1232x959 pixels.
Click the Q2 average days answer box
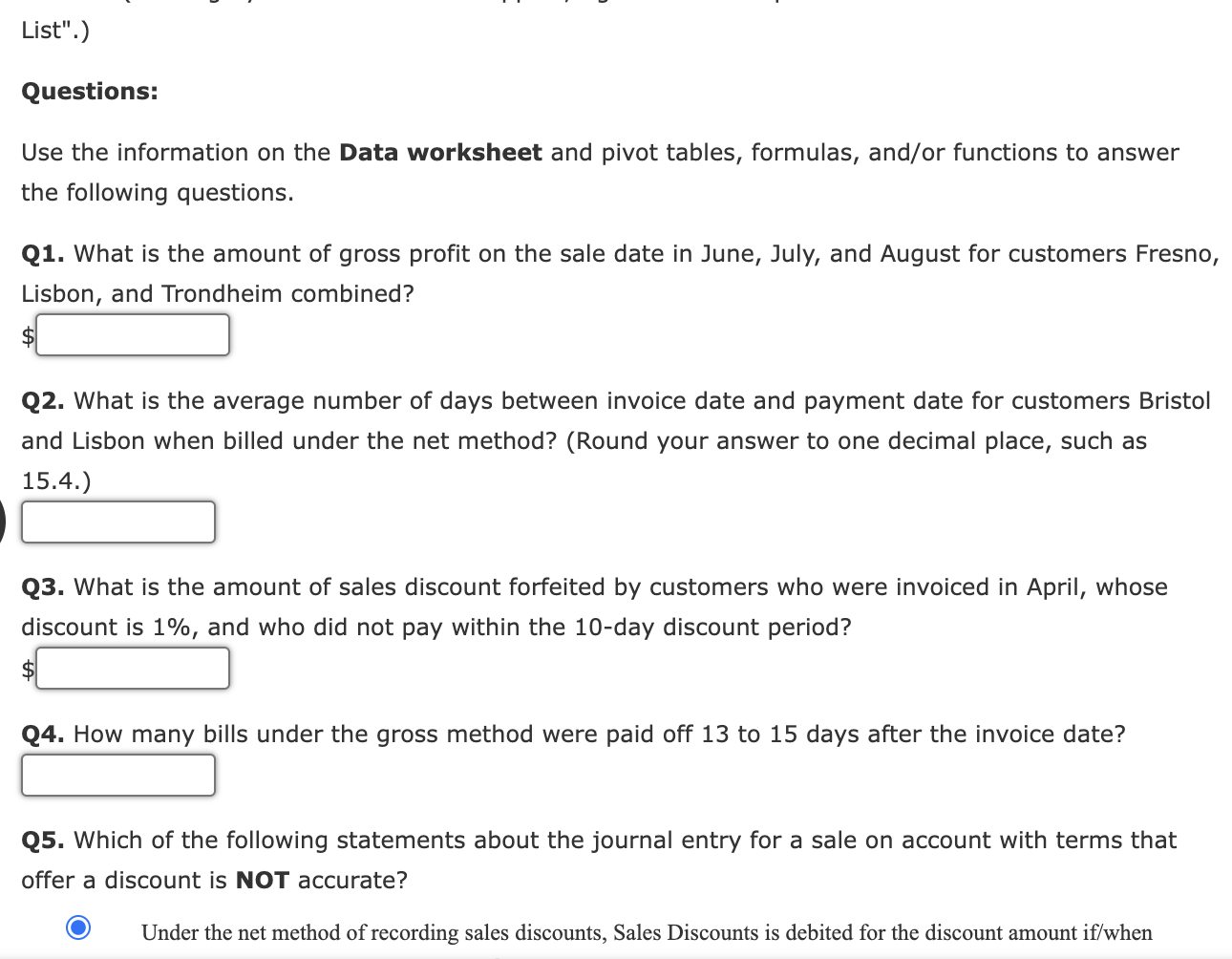click(x=117, y=522)
